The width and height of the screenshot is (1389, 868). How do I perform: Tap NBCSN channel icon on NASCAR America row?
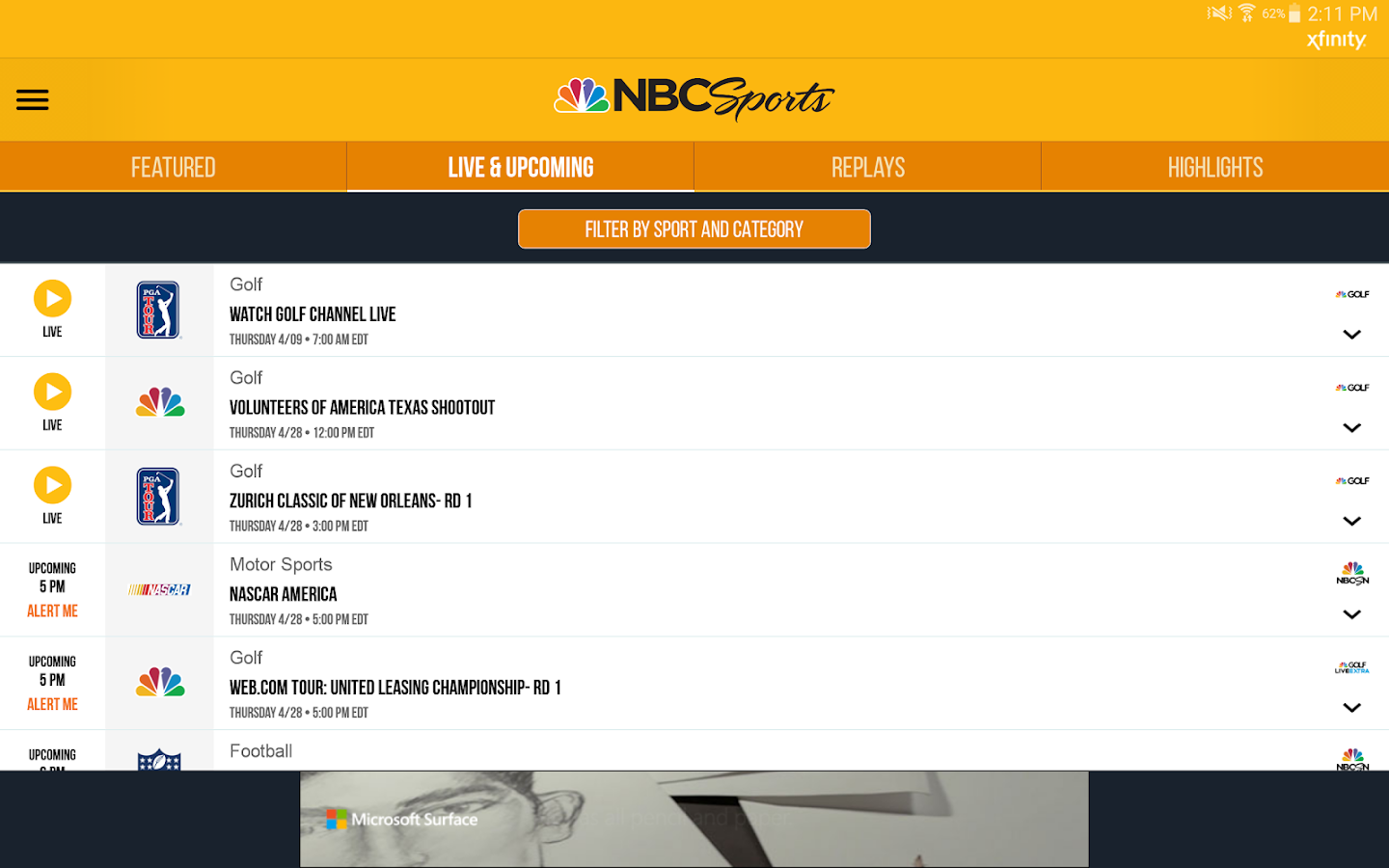pos(1352,574)
